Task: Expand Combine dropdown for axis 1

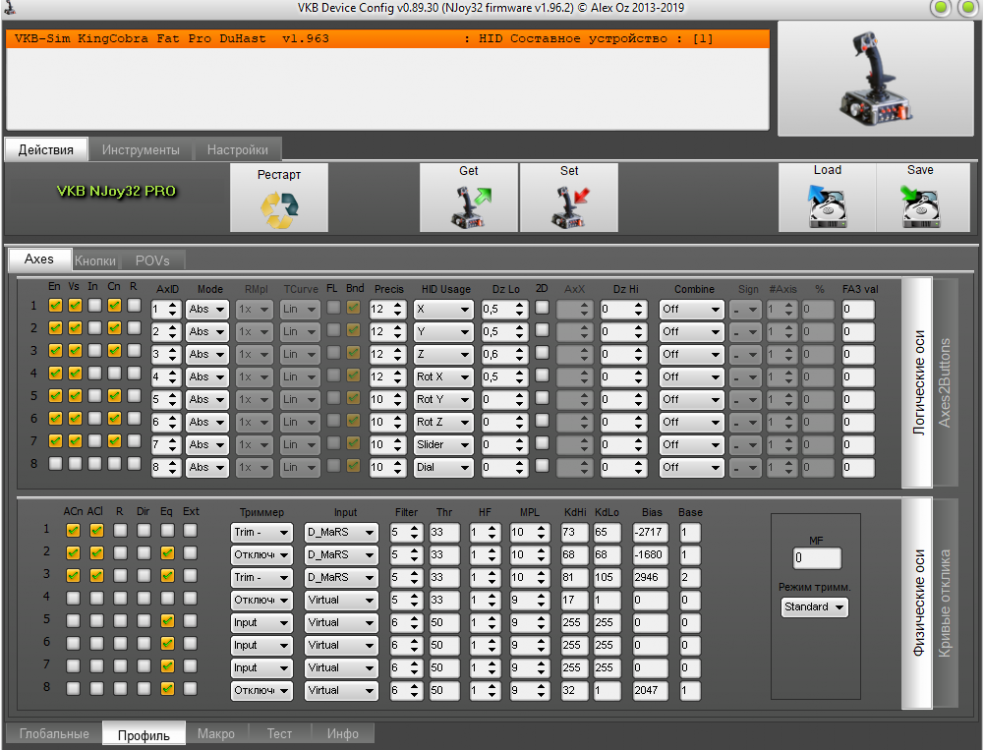Action: 691,310
